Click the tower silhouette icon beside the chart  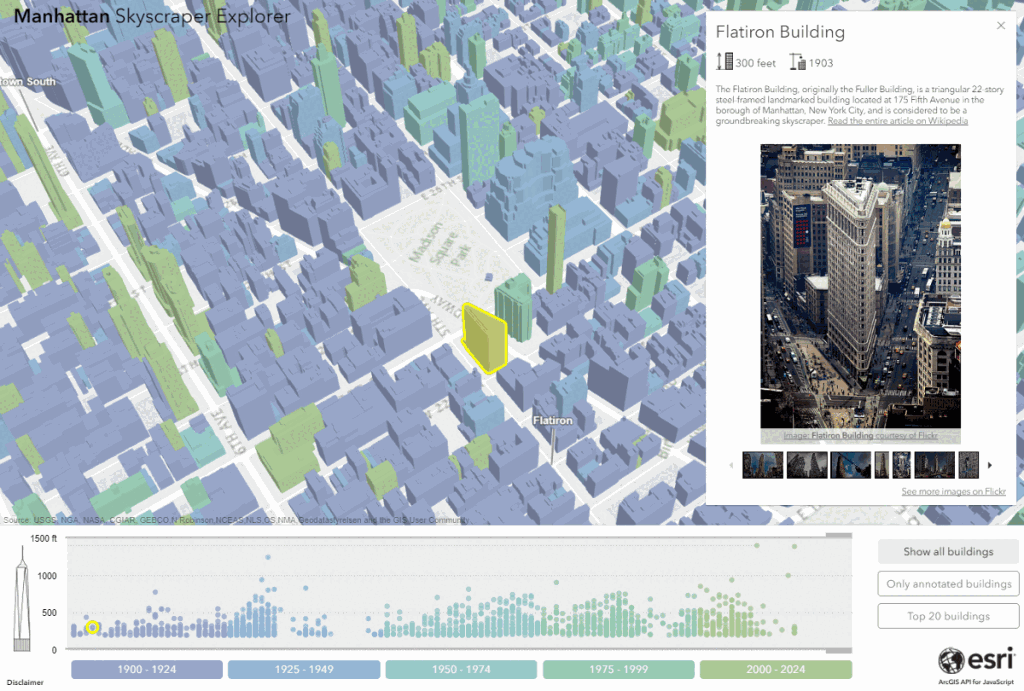pos(22,599)
